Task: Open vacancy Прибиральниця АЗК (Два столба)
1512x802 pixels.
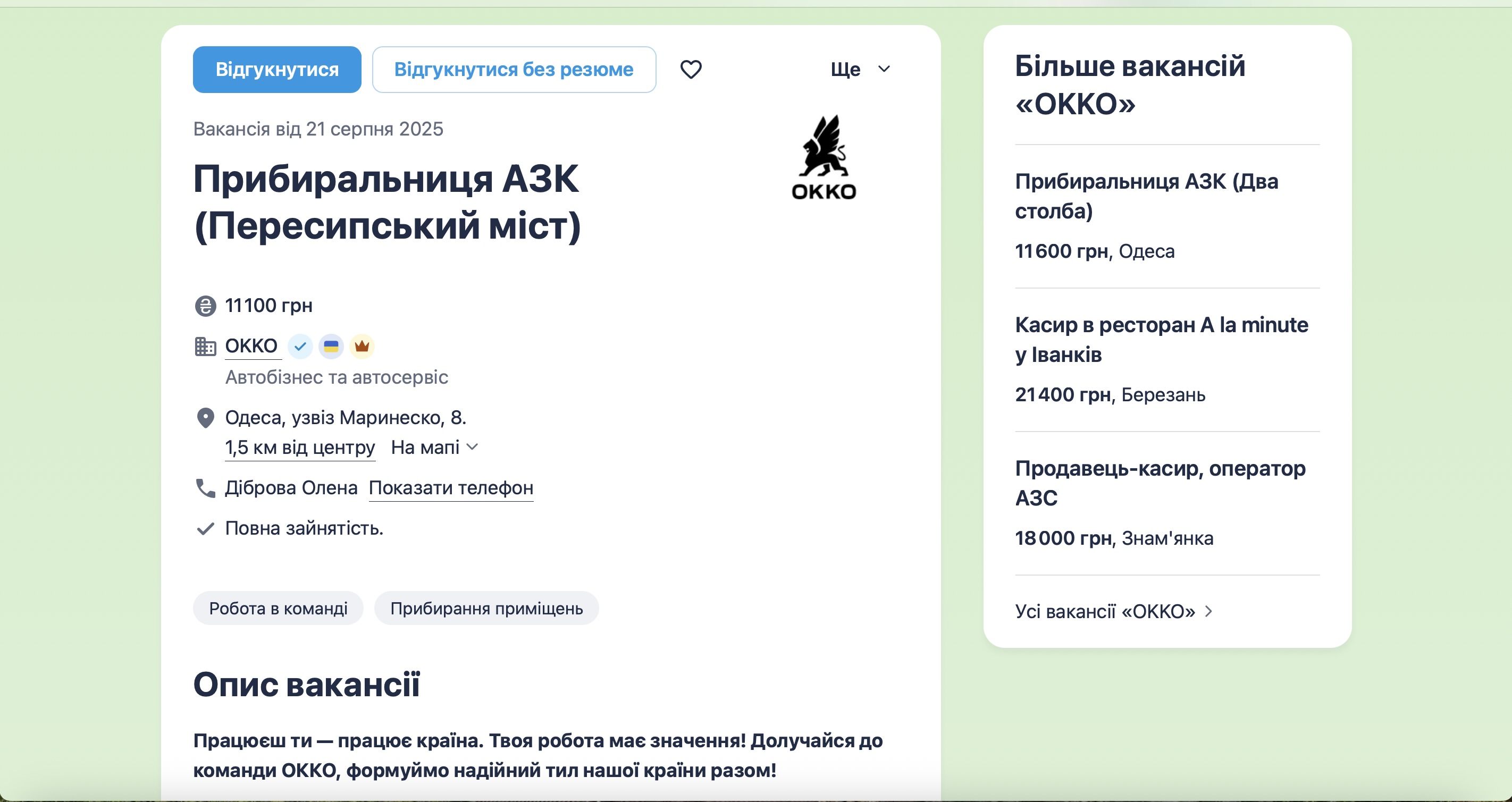Action: tap(1147, 196)
